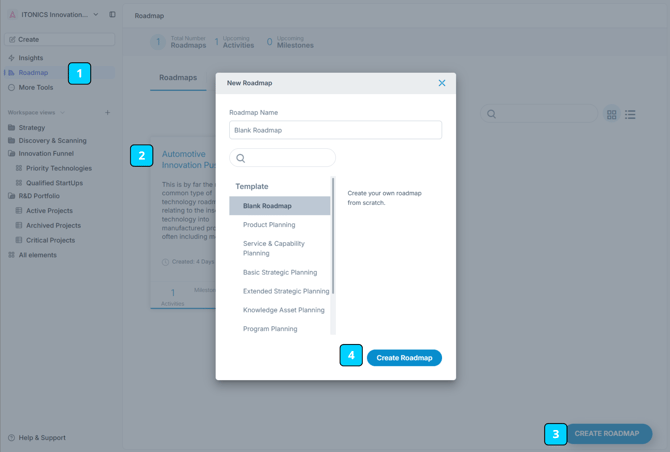The height and width of the screenshot is (452, 670).
Task: Select the Program Planning template
Action: point(270,329)
